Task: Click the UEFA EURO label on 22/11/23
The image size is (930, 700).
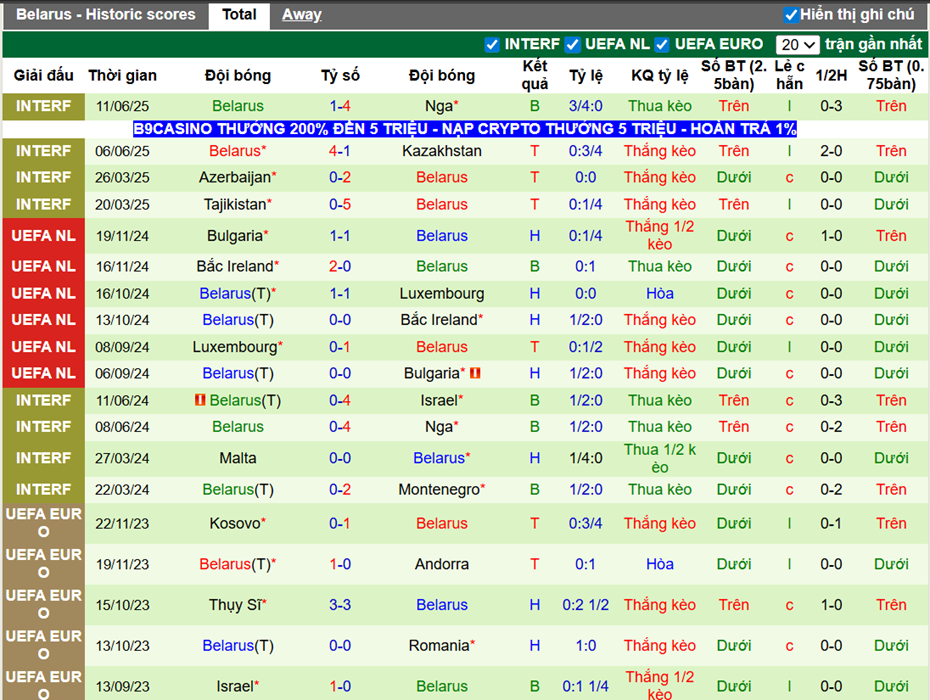Action: (43, 523)
